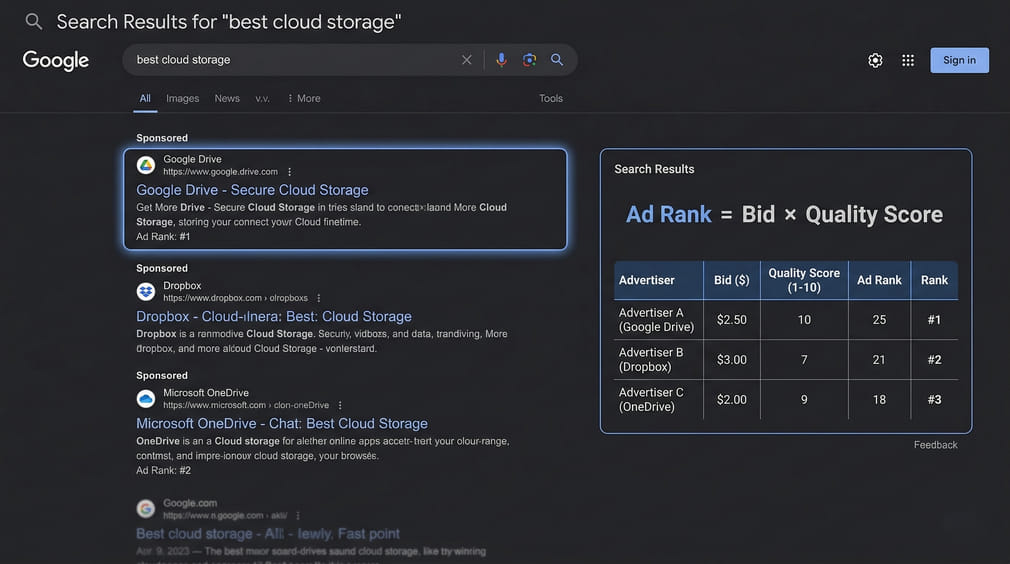Switch to the News tab
Screen dimensions: 1010x564
(227, 98)
